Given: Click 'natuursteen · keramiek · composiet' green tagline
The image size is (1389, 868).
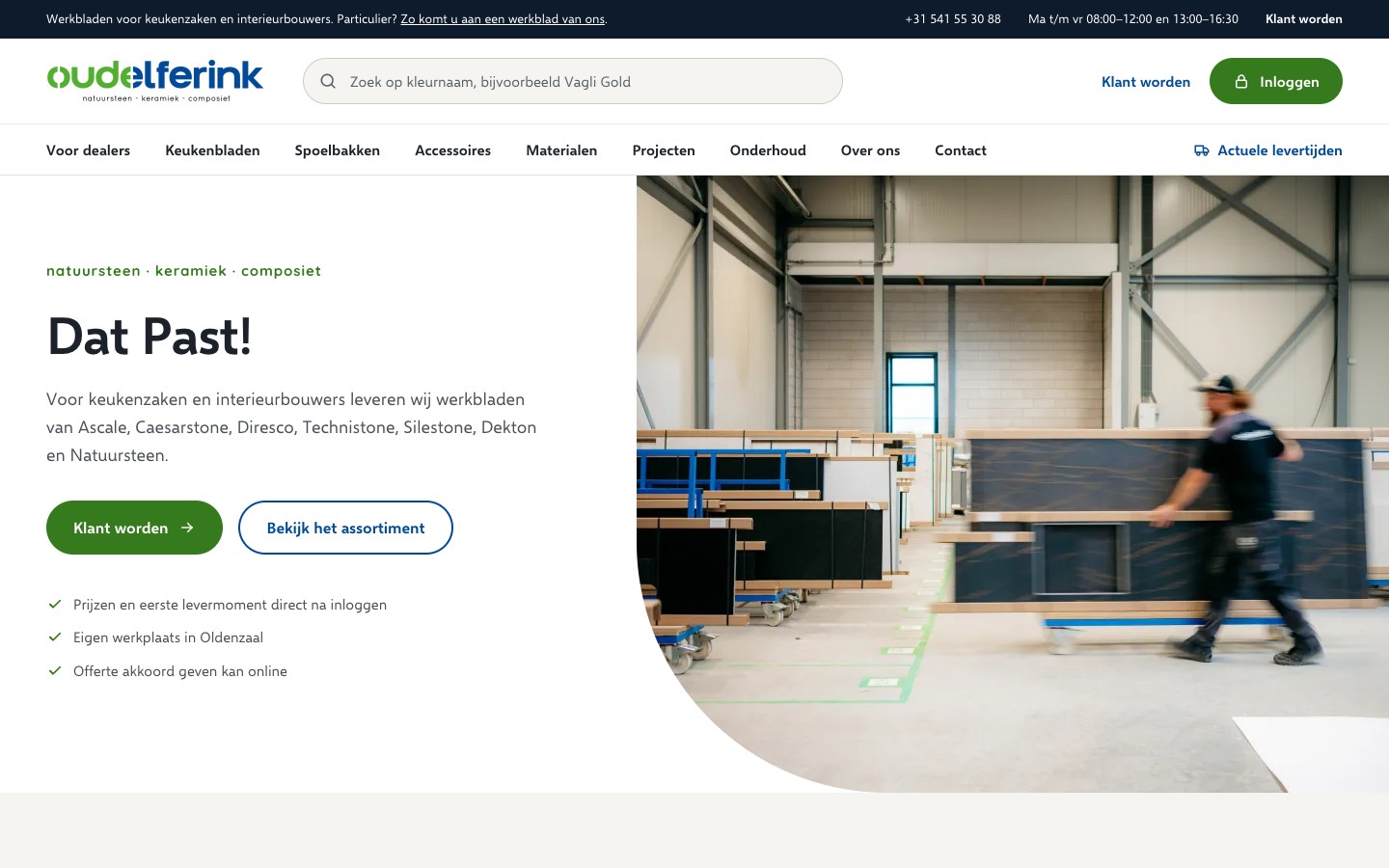Looking at the screenshot, I should (183, 271).
